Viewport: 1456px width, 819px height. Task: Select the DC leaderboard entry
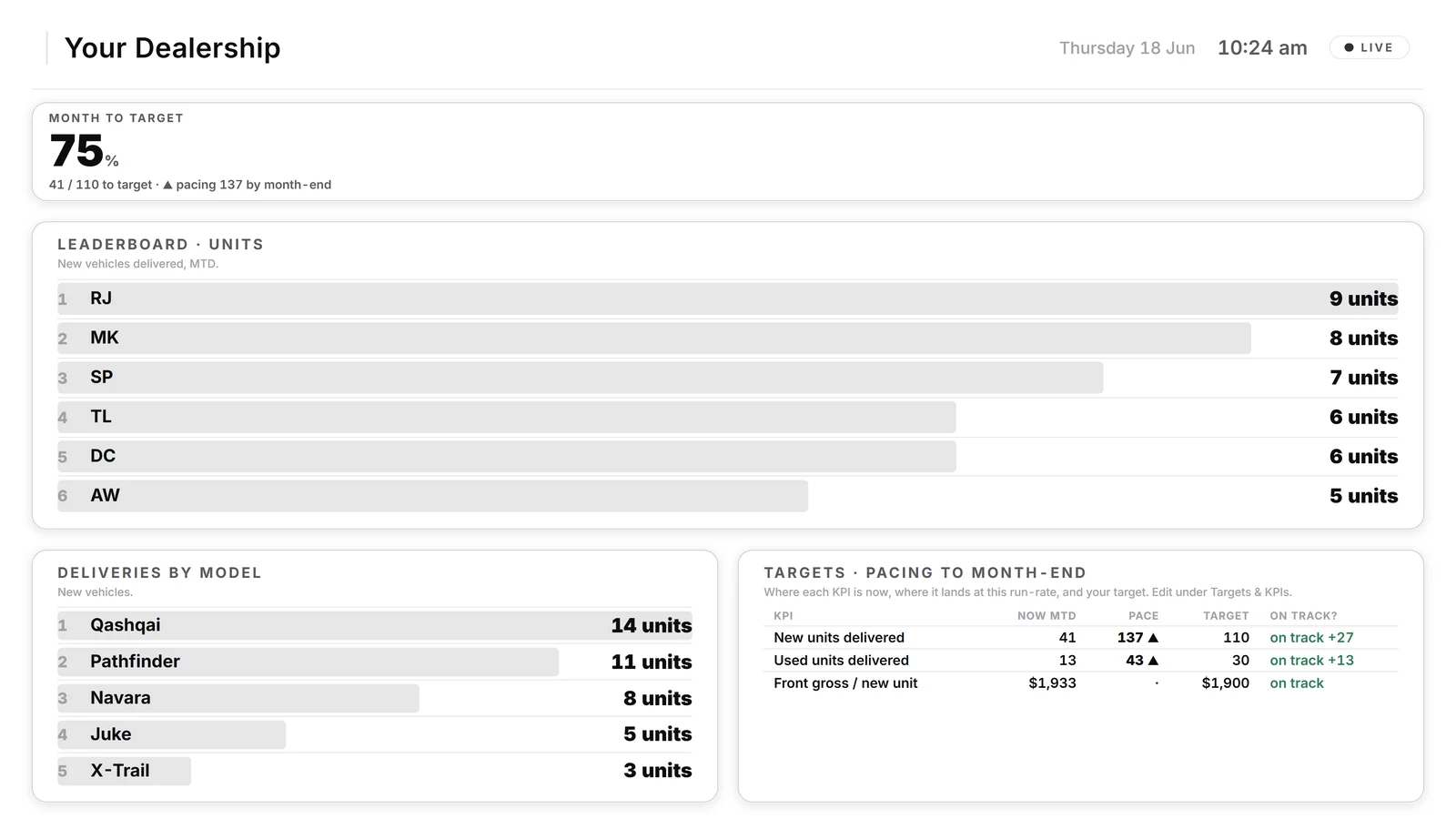coord(728,456)
